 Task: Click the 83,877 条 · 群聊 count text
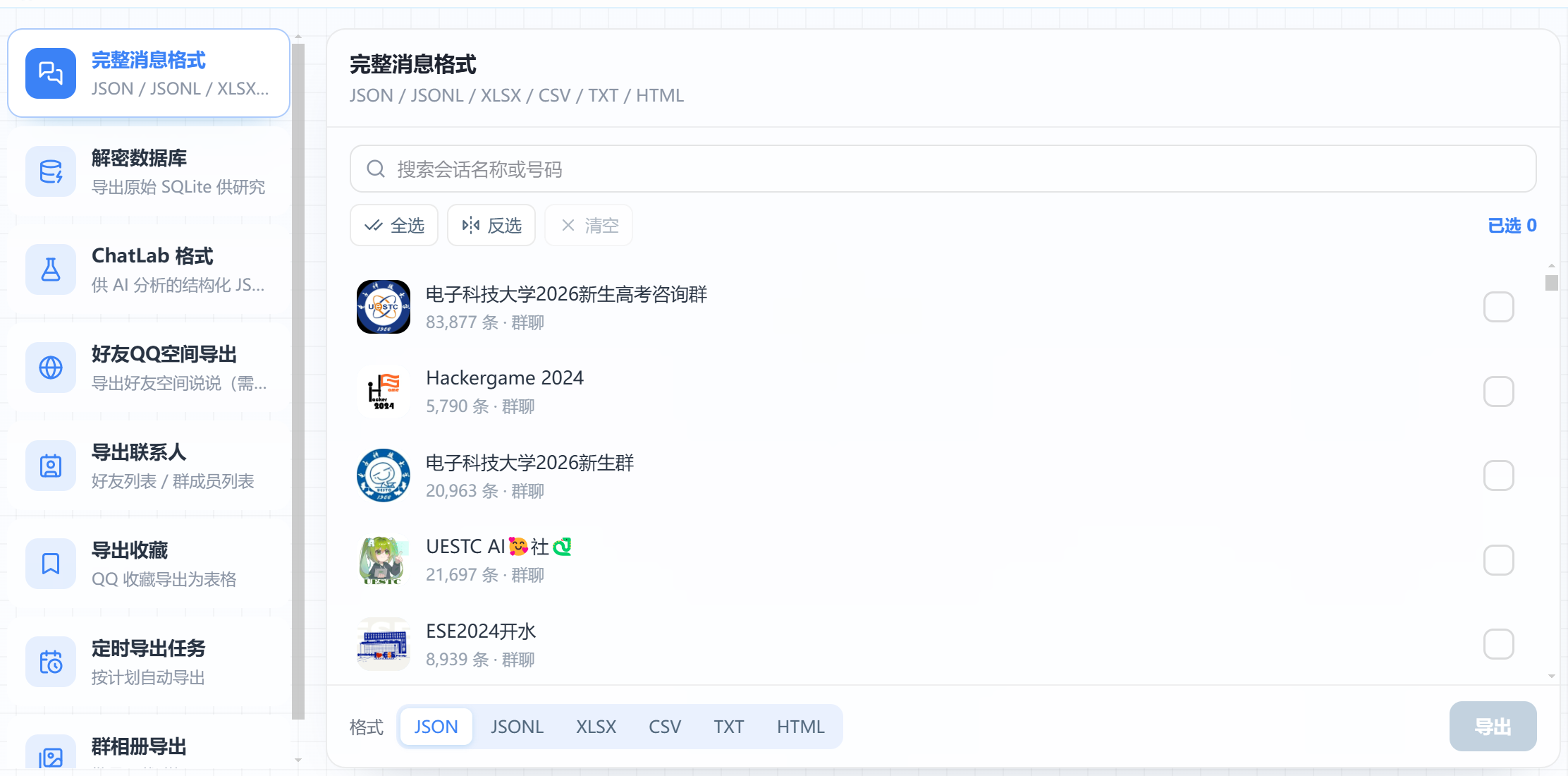pyautogui.click(x=485, y=322)
